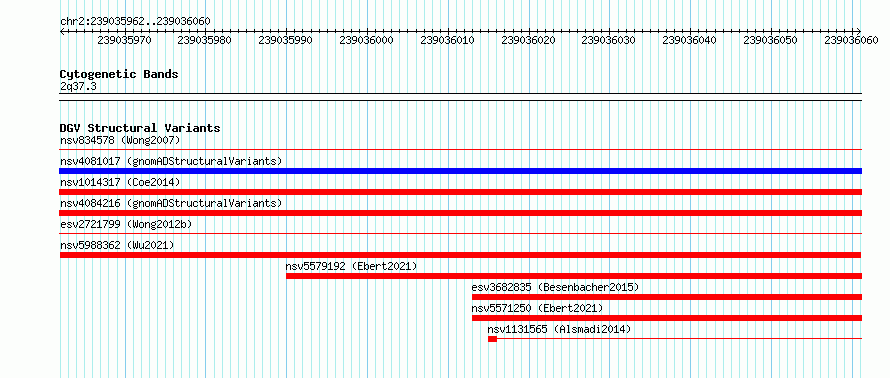Image resolution: width=890 pixels, height=378 pixels.
Task: Click the red nsv5571250 variant bar
Action: click(x=667, y=318)
